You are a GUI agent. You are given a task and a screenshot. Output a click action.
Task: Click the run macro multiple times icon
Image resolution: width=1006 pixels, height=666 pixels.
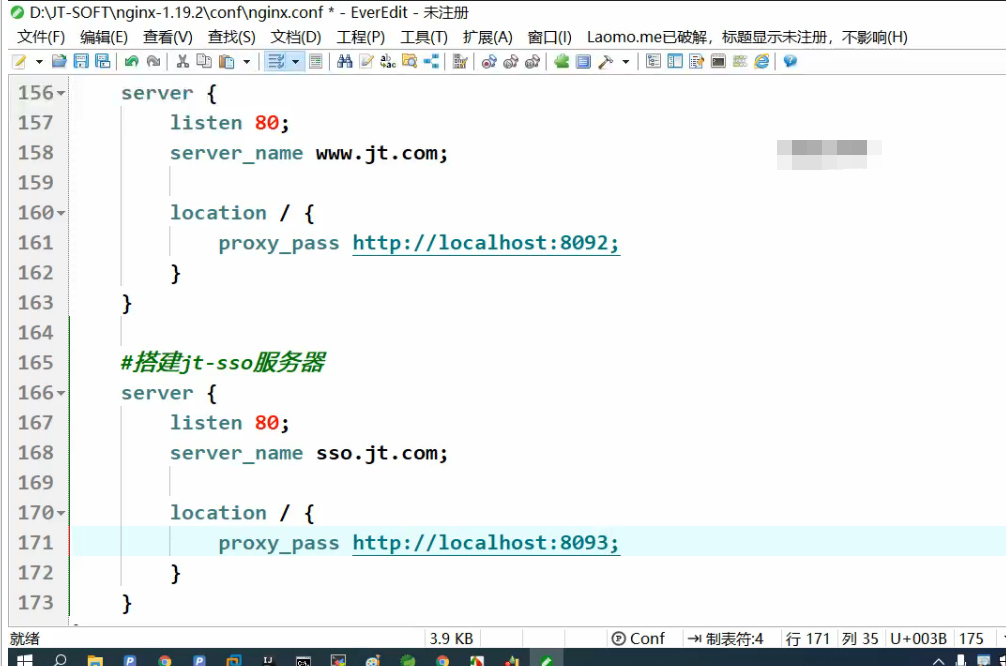pyautogui.click(x=533, y=62)
